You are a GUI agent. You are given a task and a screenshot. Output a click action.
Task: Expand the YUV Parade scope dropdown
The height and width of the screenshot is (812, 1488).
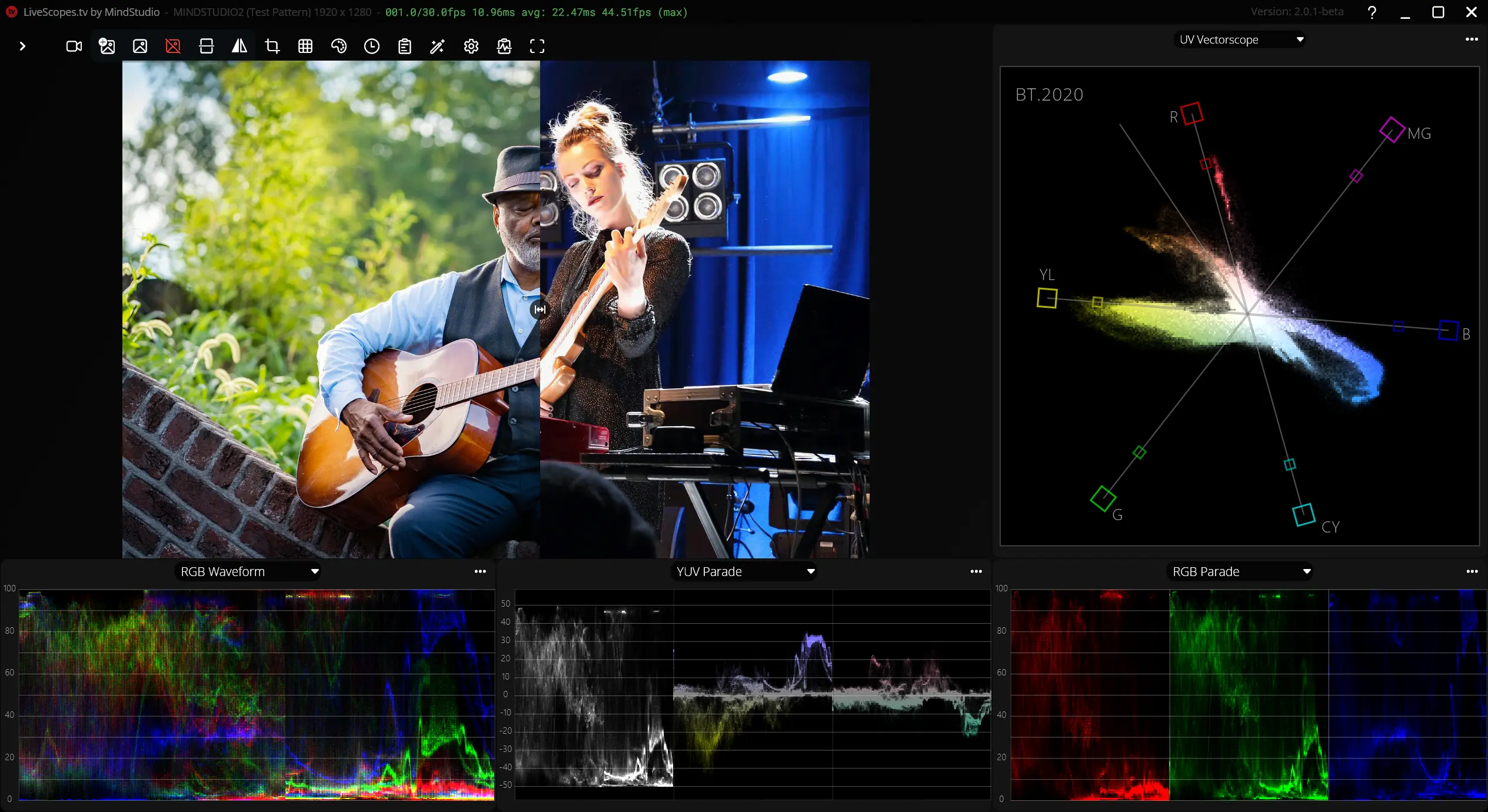(x=811, y=571)
